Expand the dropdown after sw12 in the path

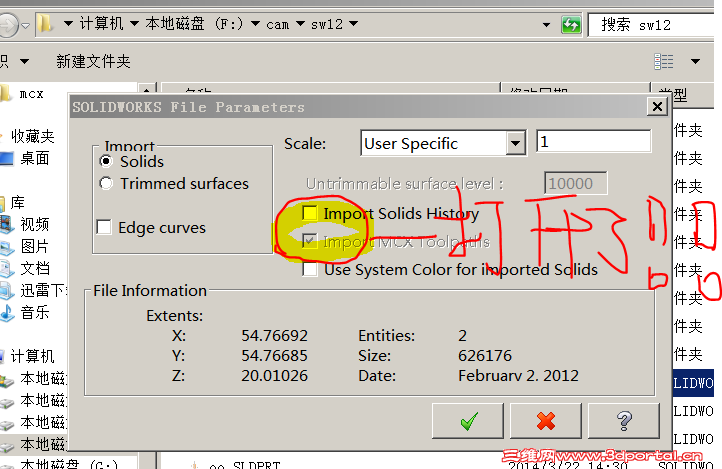[354, 23]
